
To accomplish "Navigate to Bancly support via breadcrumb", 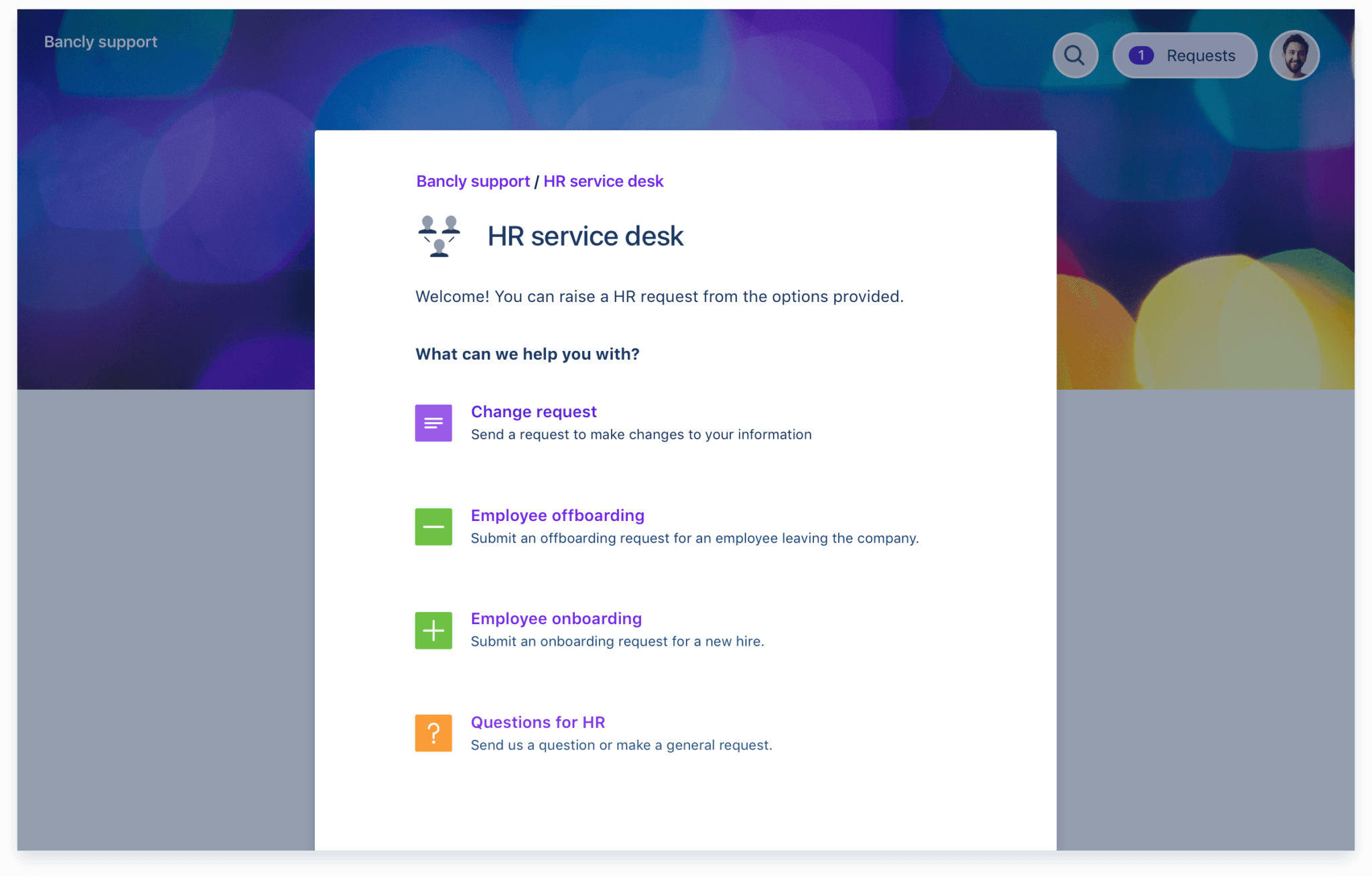I will [472, 181].
